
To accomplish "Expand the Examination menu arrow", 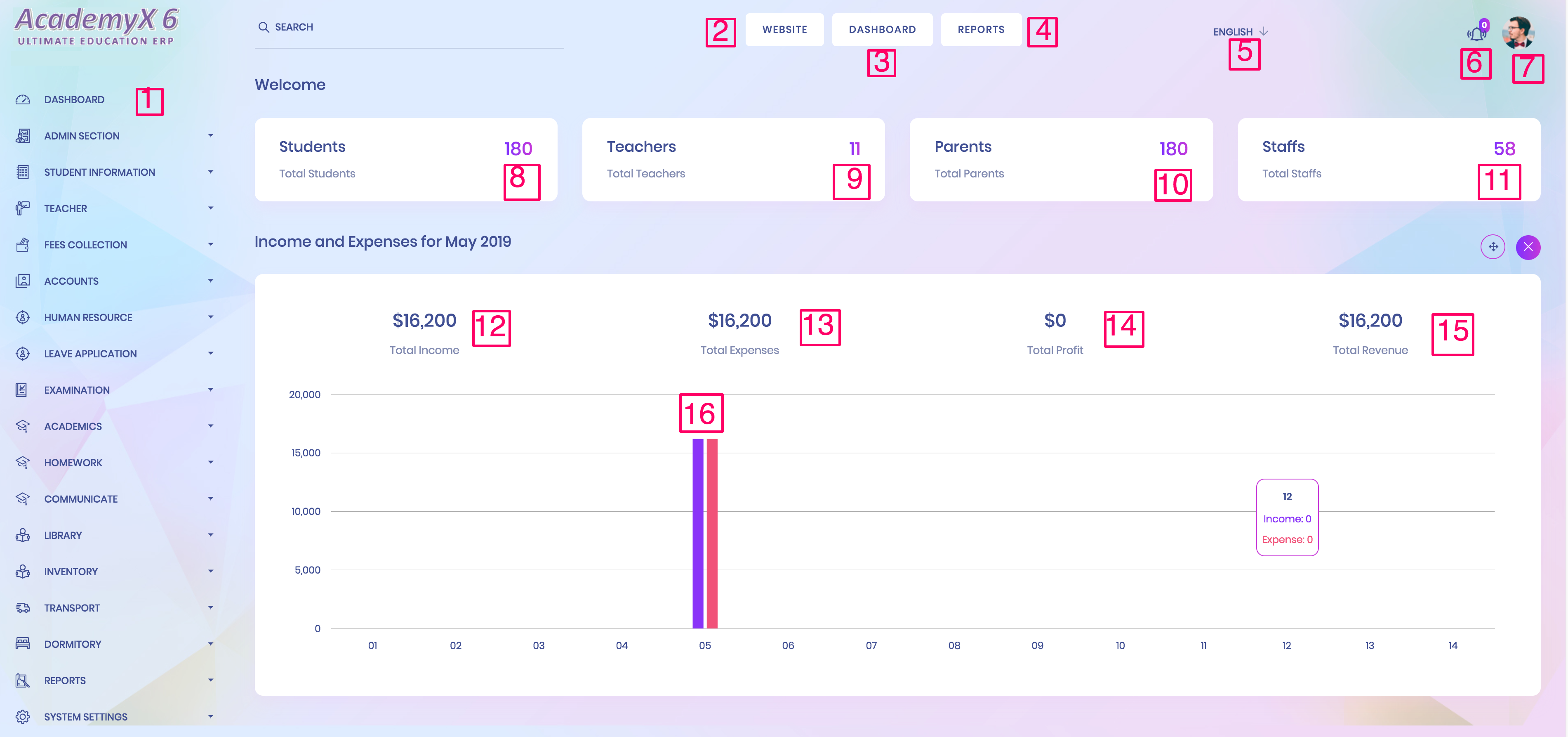I will point(211,390).
